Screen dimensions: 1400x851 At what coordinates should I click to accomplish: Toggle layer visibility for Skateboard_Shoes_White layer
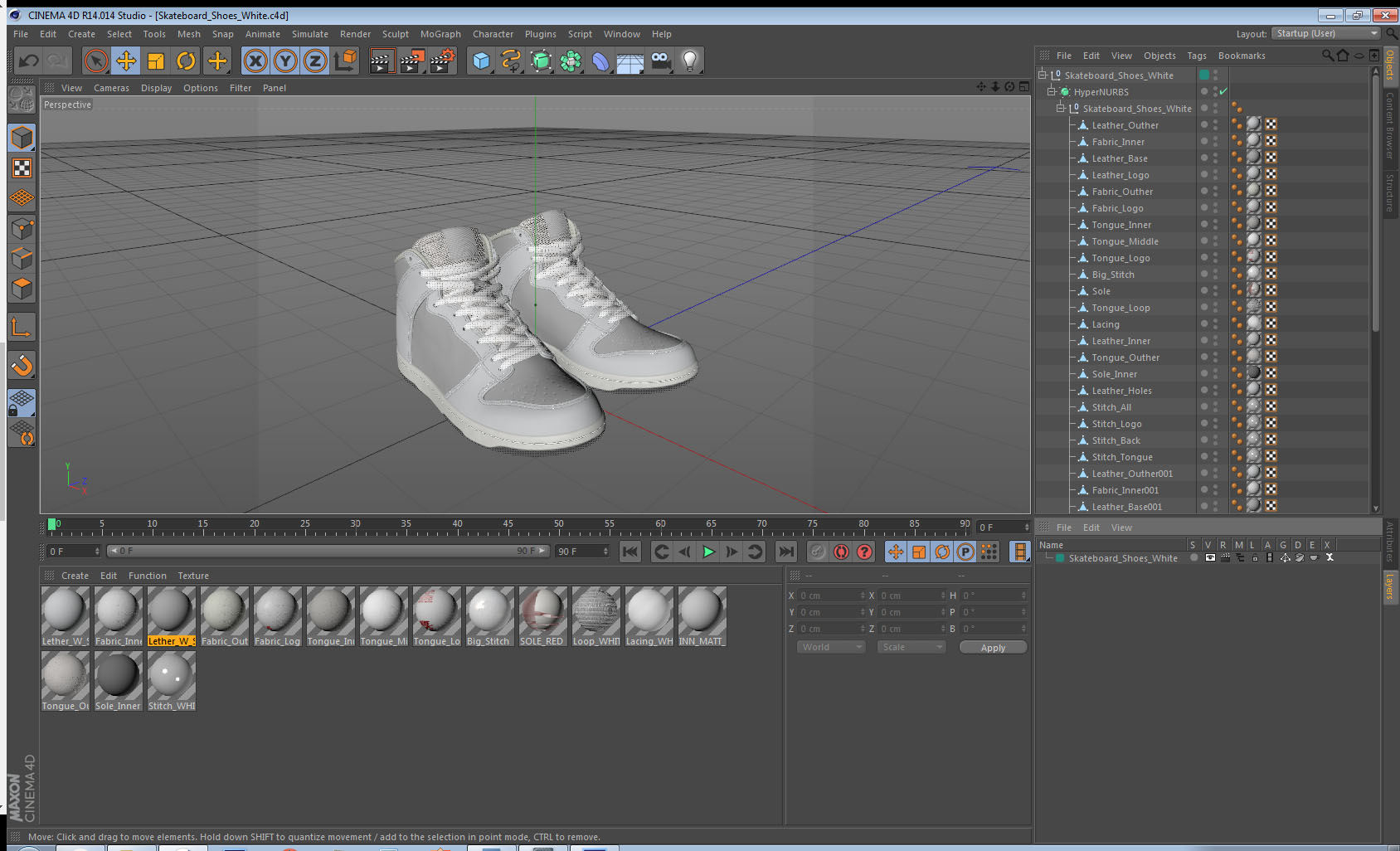tap(1210, 557)
